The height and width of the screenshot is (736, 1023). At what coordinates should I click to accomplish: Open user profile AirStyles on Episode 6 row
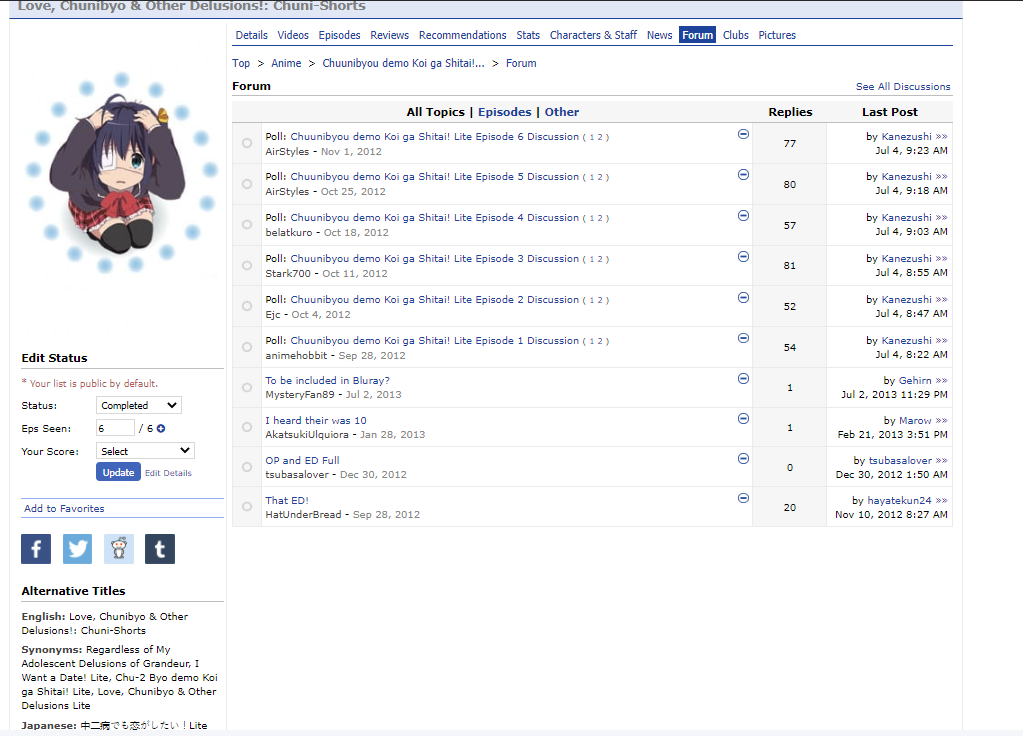point(287,151)
